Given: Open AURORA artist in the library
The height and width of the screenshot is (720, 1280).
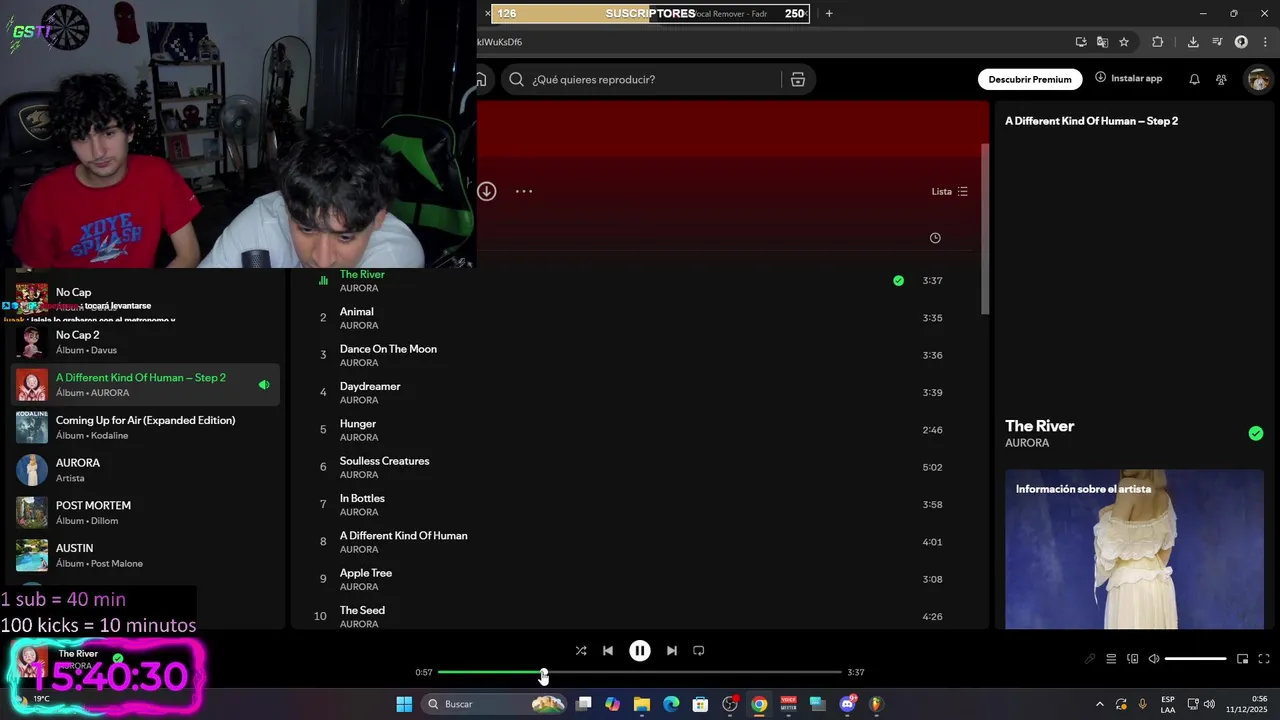Looking at the screenshot, I should (145, 470).
